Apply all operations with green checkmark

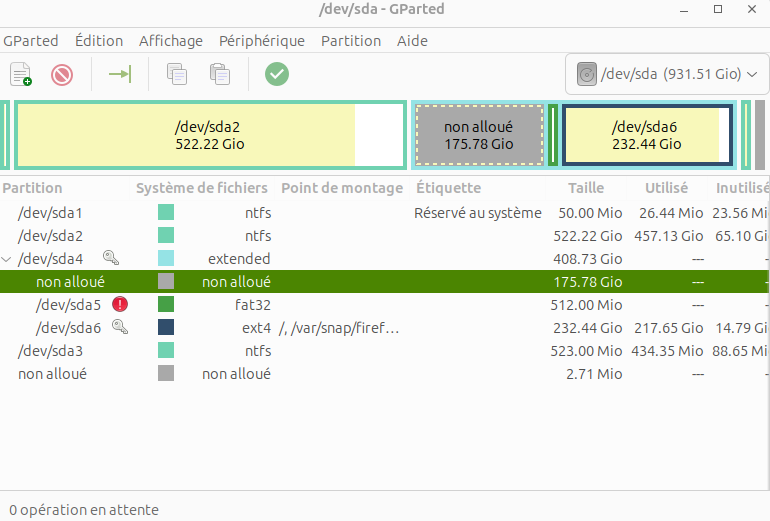click(277, 74)
